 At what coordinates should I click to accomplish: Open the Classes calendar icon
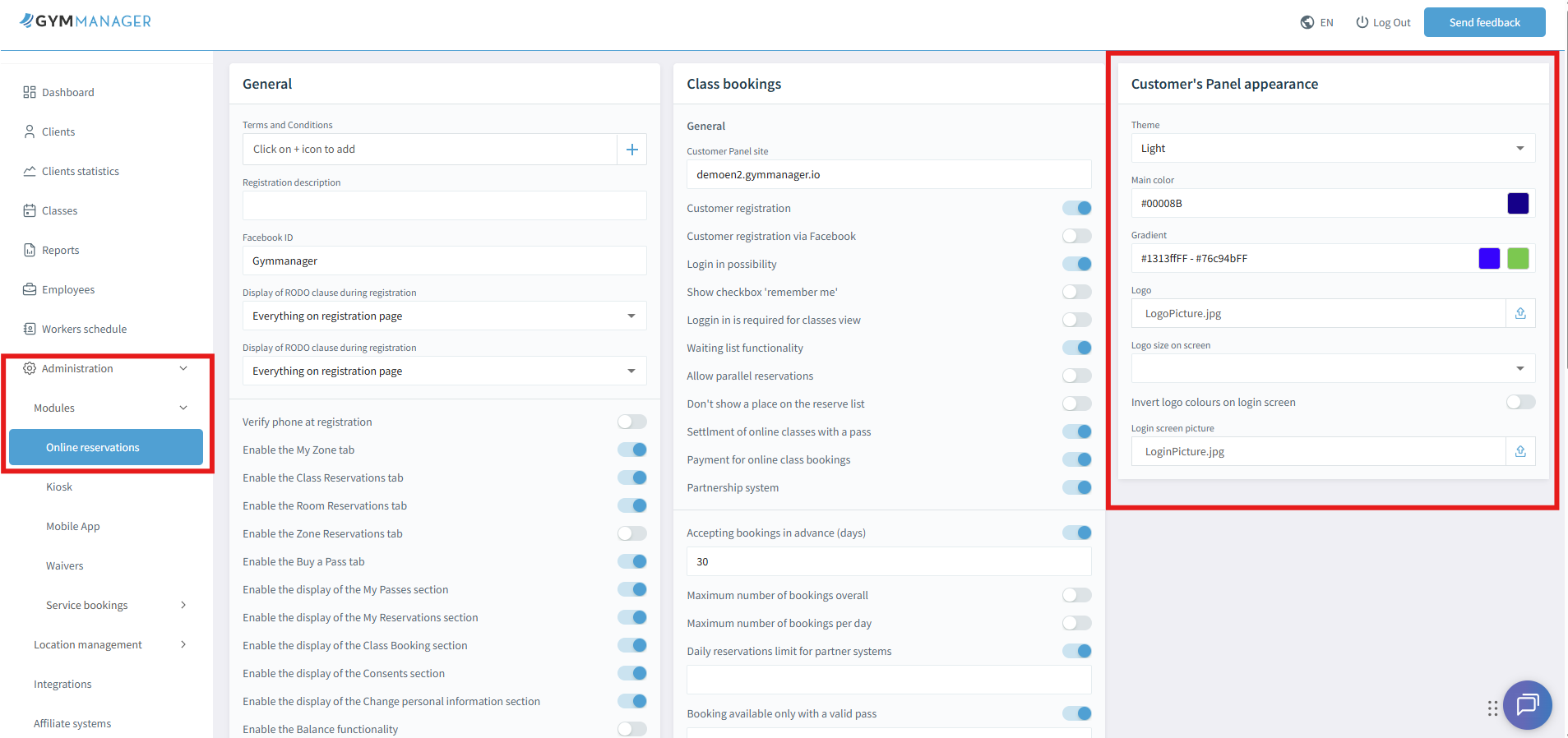(30, 210)
